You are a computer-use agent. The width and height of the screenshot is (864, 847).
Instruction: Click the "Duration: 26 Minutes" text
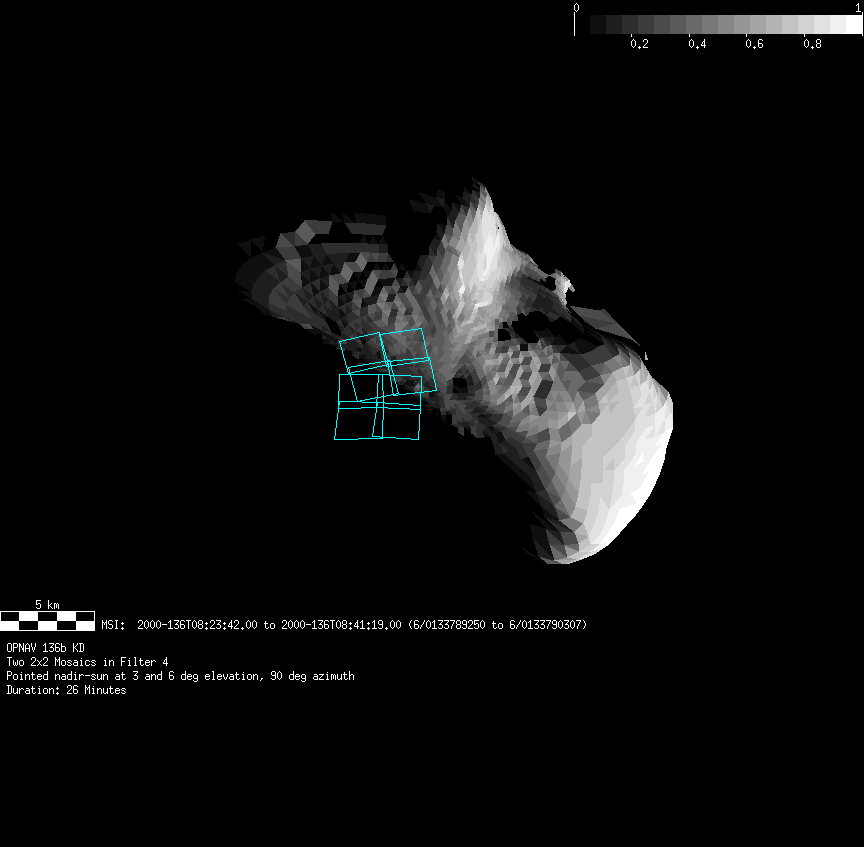coord(66,690)
